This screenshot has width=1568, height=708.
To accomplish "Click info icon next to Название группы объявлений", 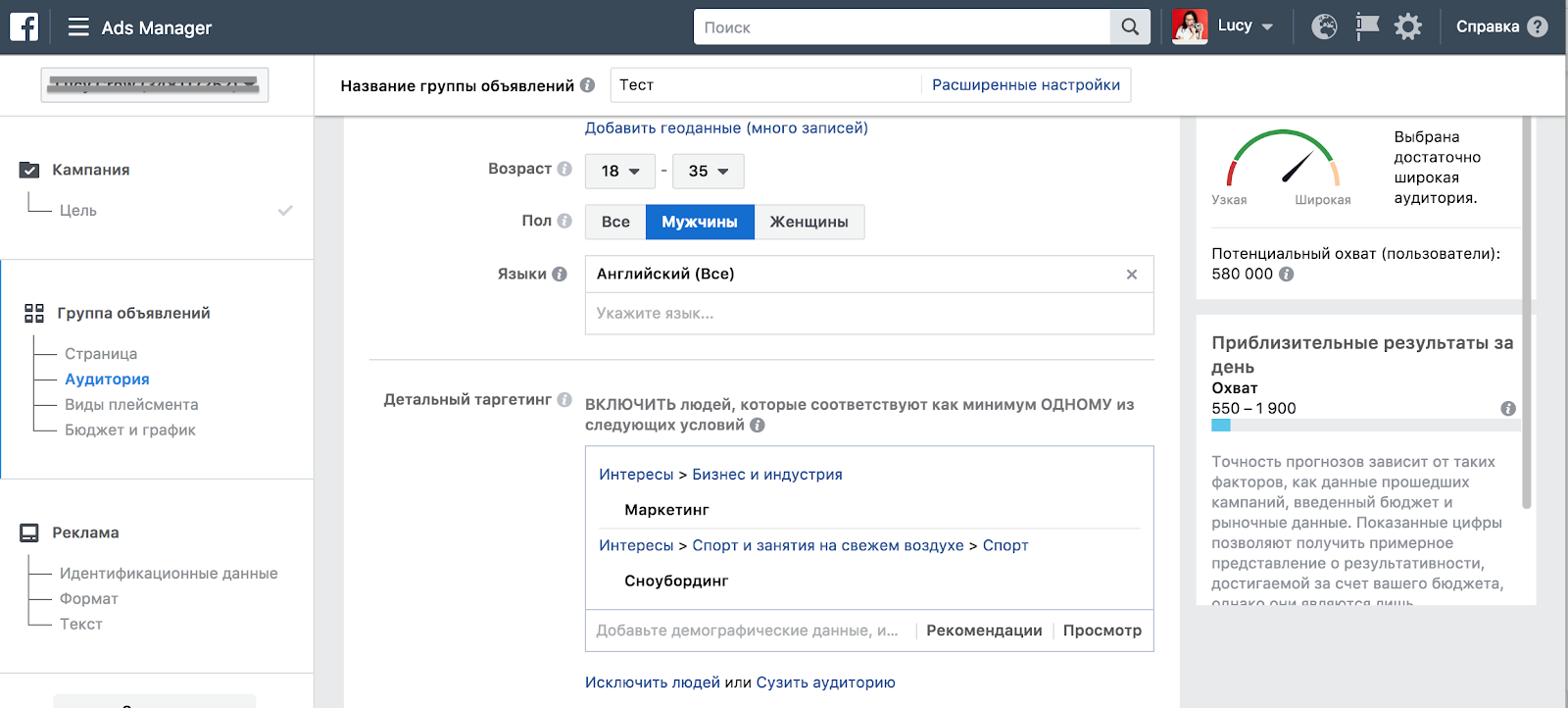I will coord(587,85).
